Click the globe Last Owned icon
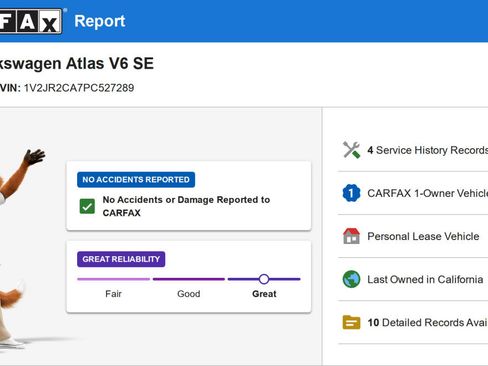Image resolution: width=488 pixels, height=366 pixels. [351, 279]
